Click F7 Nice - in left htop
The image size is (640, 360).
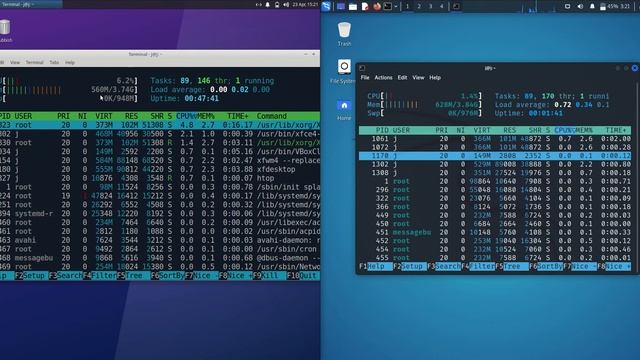point(202,276)
